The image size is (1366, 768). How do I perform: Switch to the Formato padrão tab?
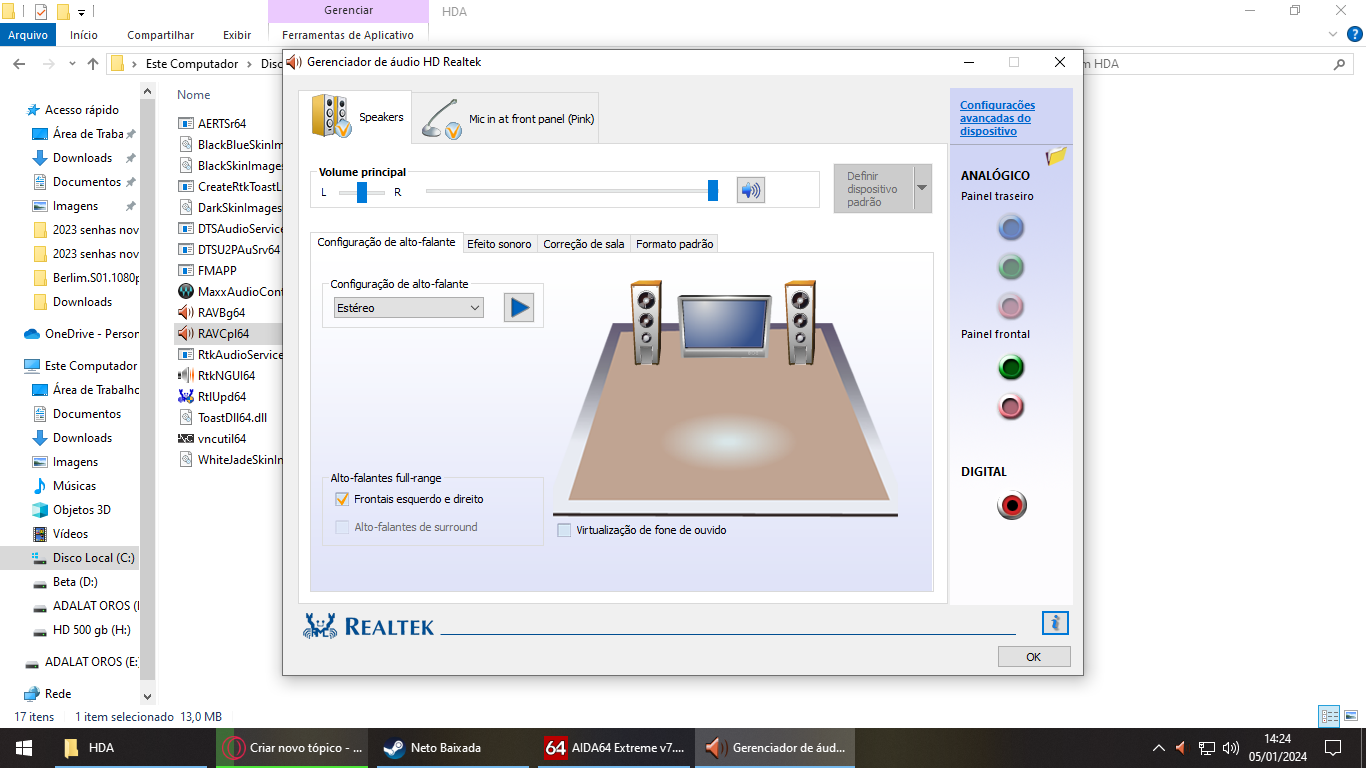(x=674, y=244)
